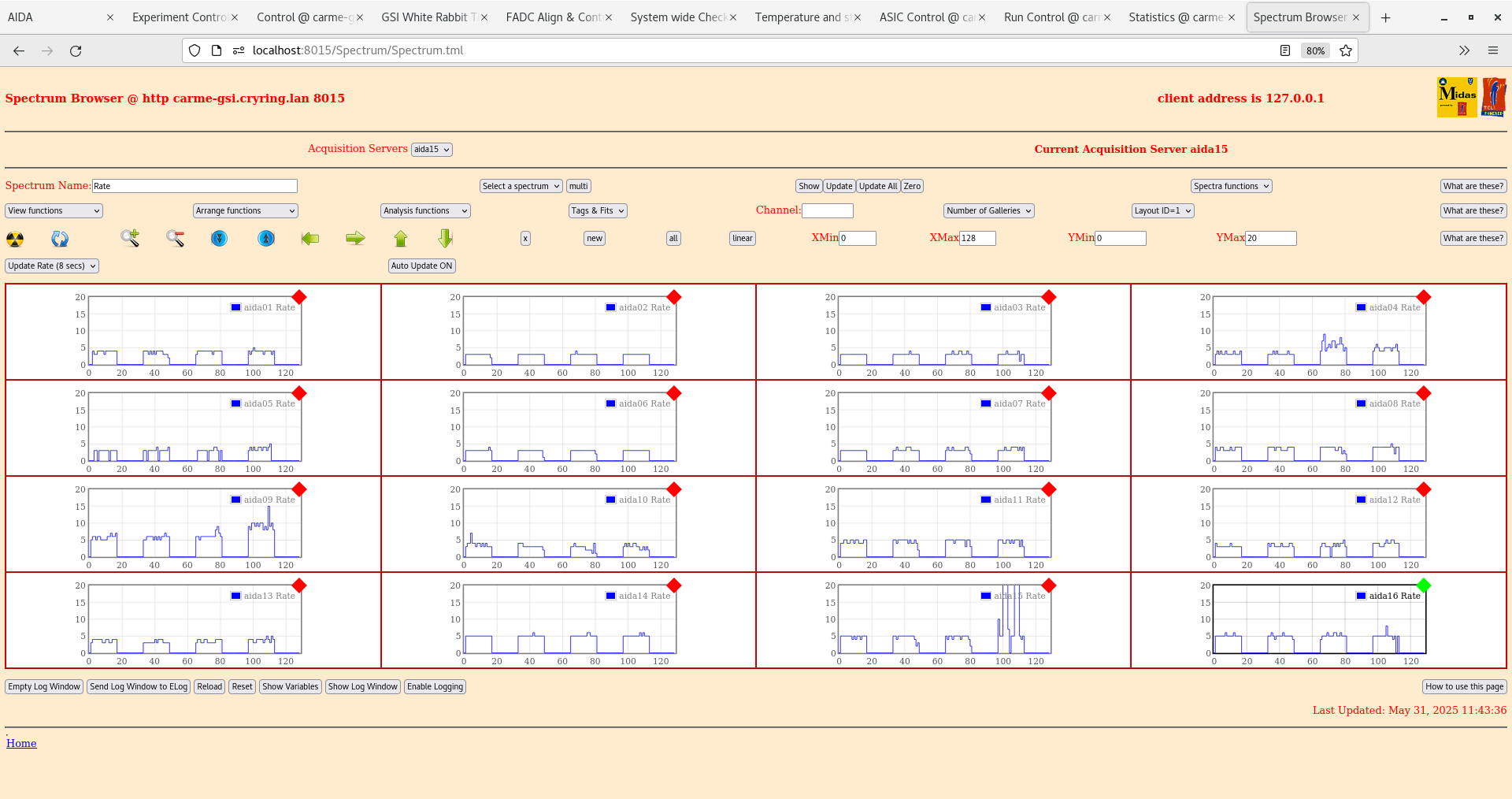Image resolution: width=1512 pixels, height=799 pixels.
Task: Toggle the Auto Update ON button
Action: 421,266
